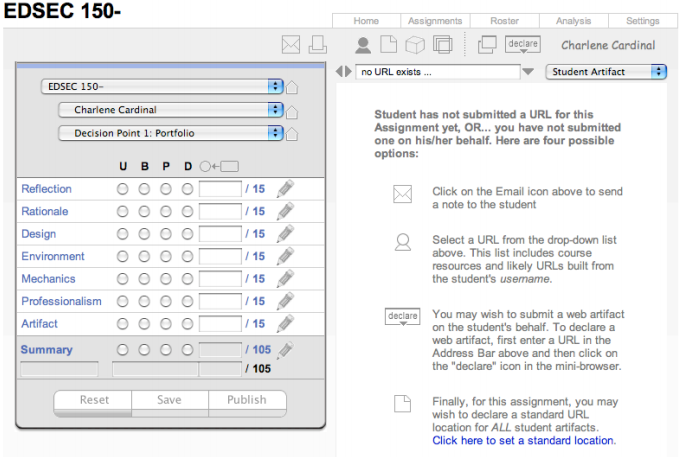Click the email envelope icon in toolbar
This screenshot has width=685, height=457.
(291, 44)
